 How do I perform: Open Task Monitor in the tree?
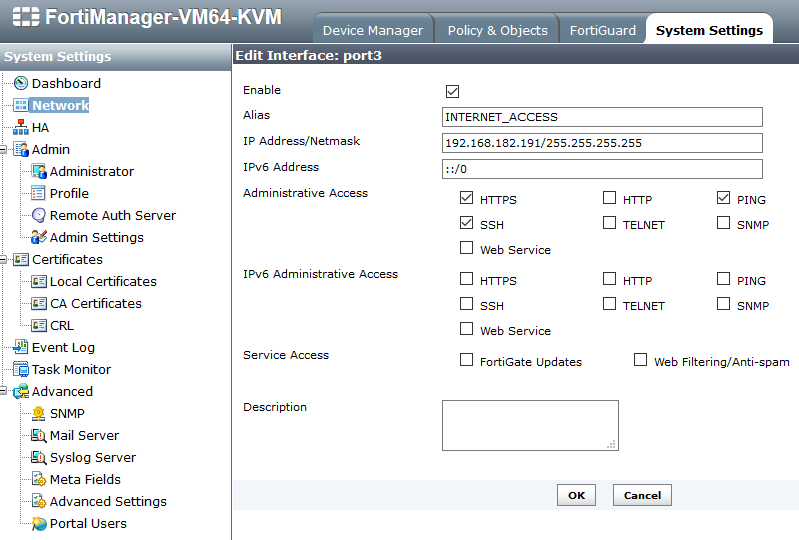pyautogui.click(x=71, y=369)
